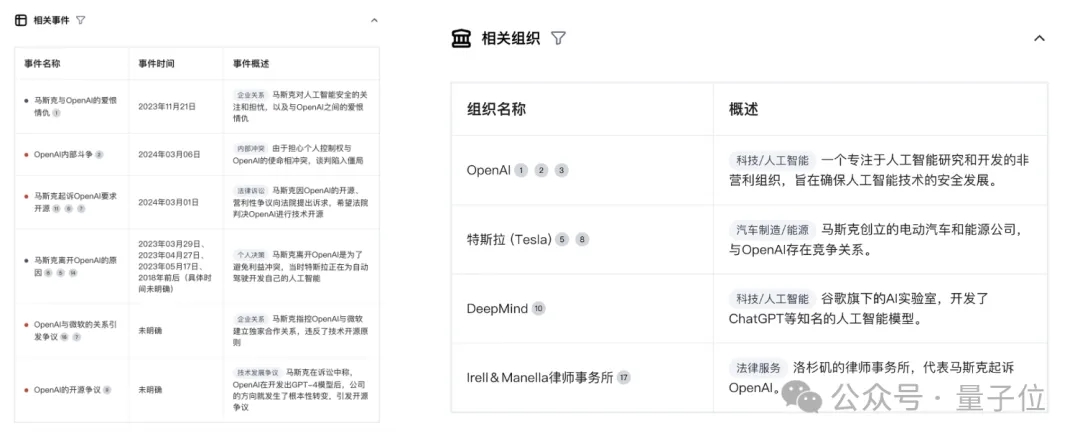1080x441 pixels.
Task: Click 科技/人工智能 tag in the DeepMind row
Action: pyautogui.click(x=771, y=299)
